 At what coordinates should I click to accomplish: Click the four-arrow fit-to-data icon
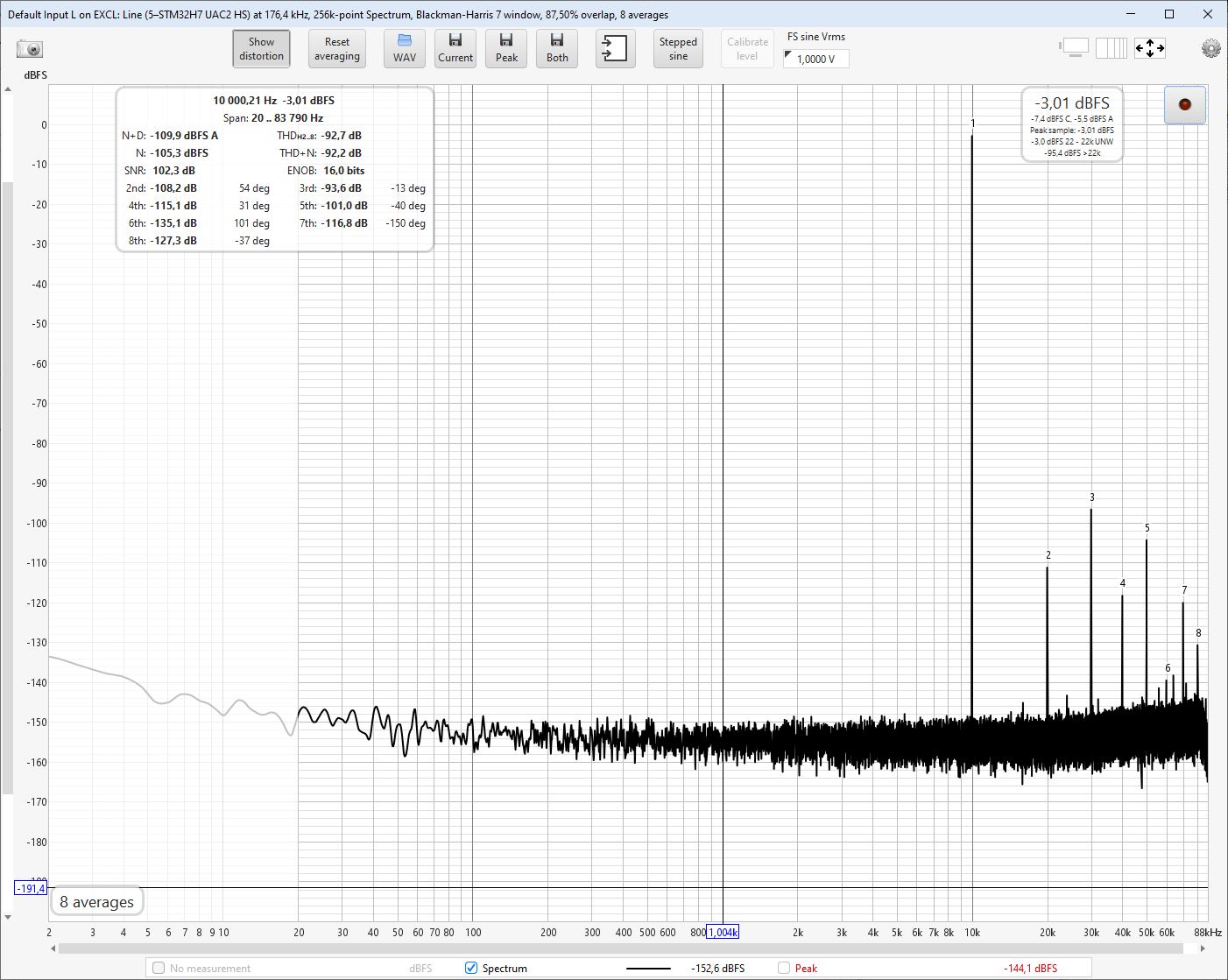[1150, 48]
